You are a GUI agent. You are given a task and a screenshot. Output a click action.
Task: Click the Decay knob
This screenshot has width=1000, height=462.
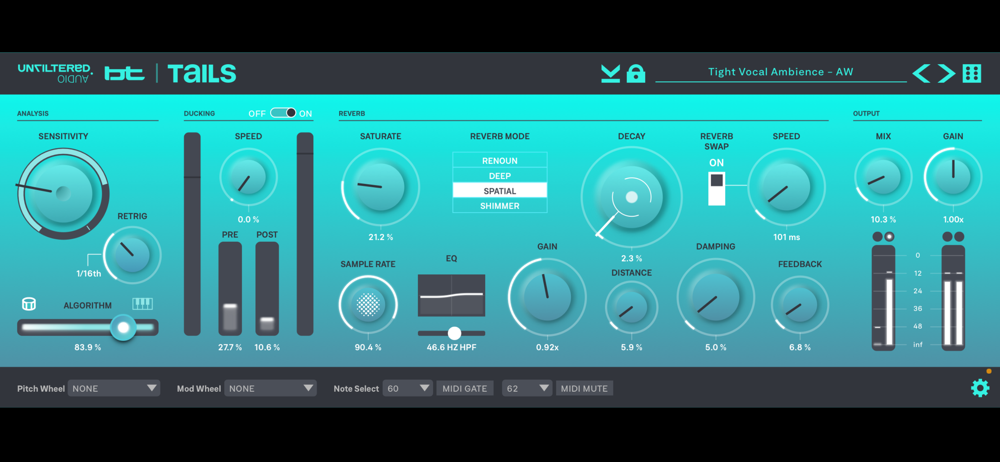[x=631, y=197]
